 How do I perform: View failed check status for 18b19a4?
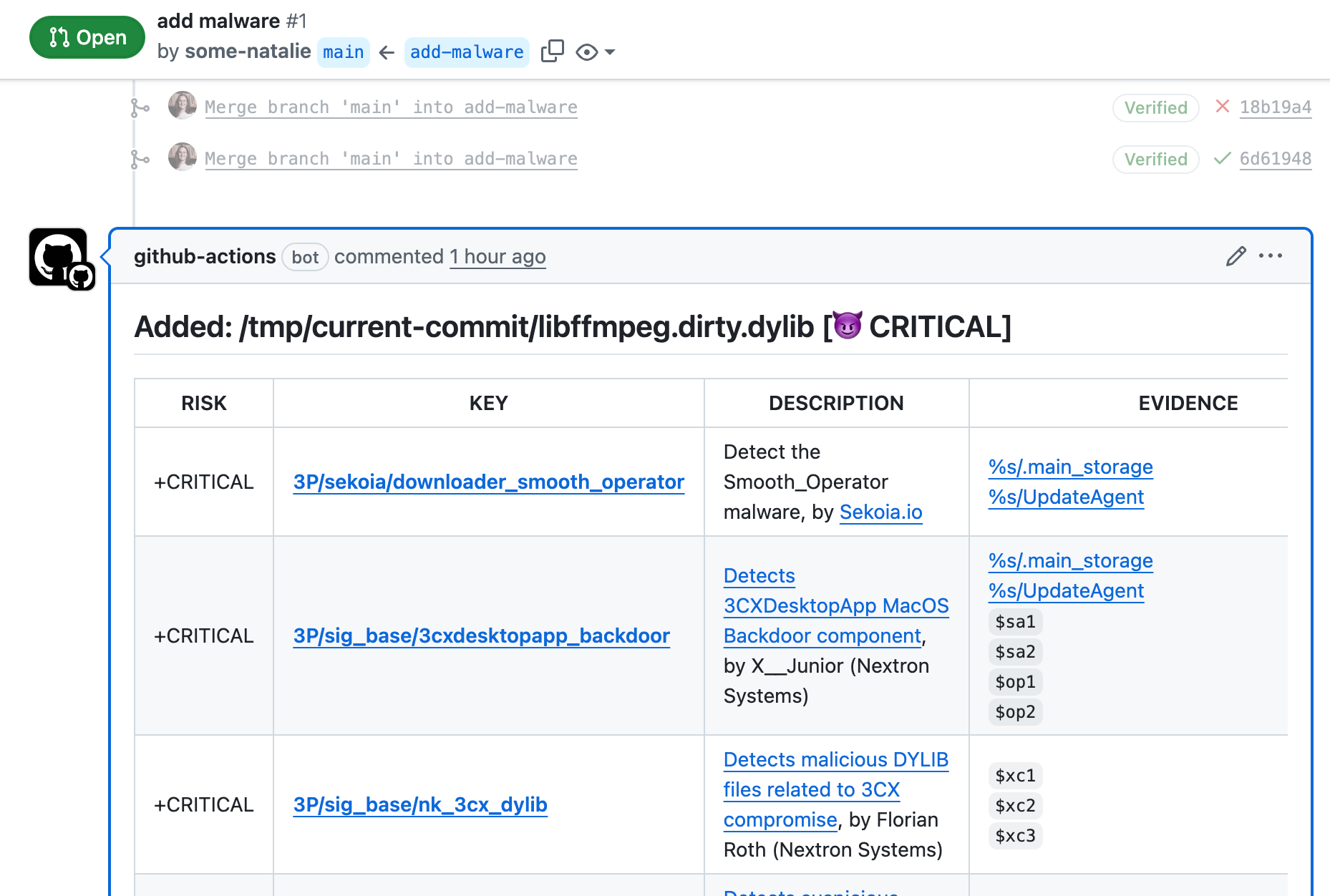[x=1223, y=107]
